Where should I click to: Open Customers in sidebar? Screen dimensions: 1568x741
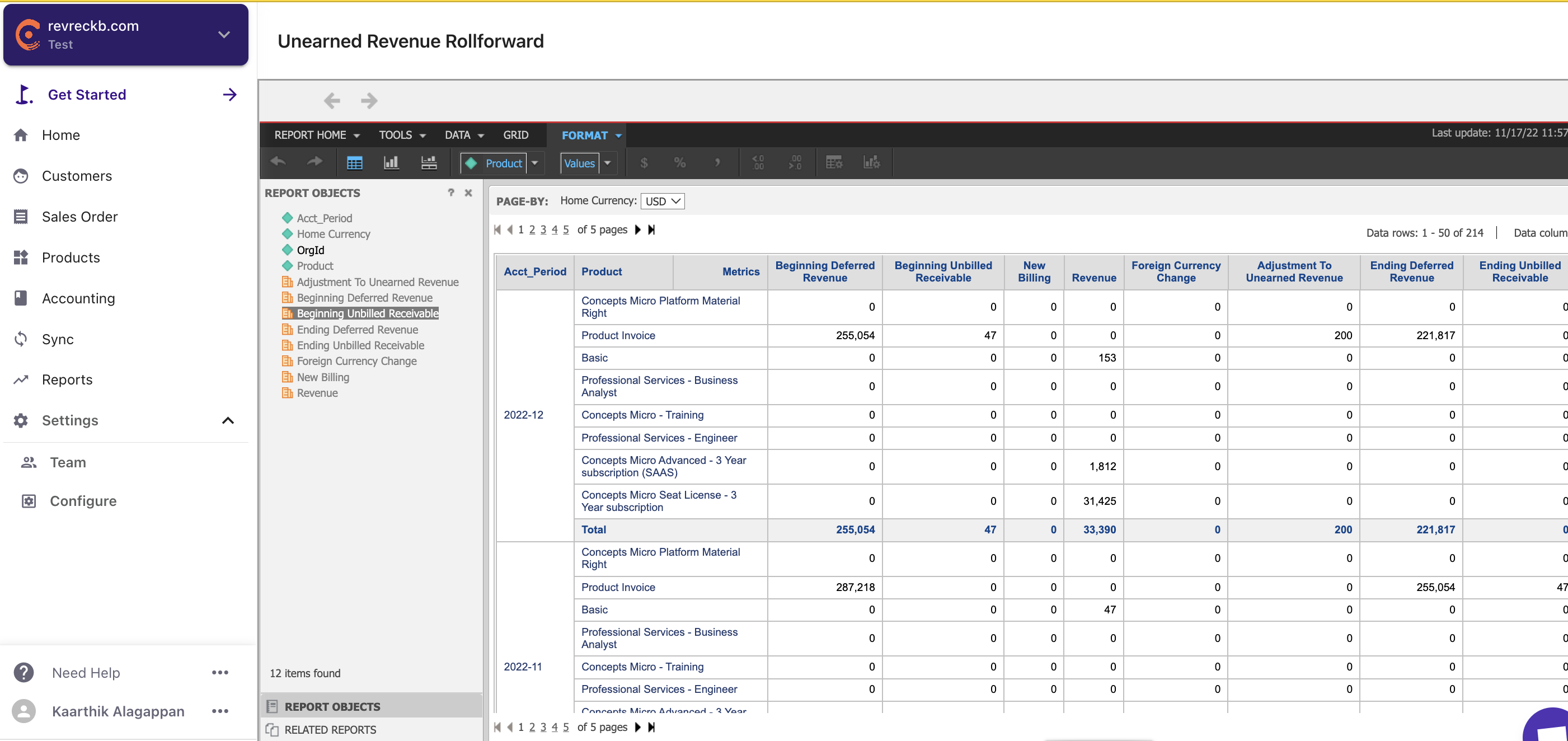click(x=77, y=176)
